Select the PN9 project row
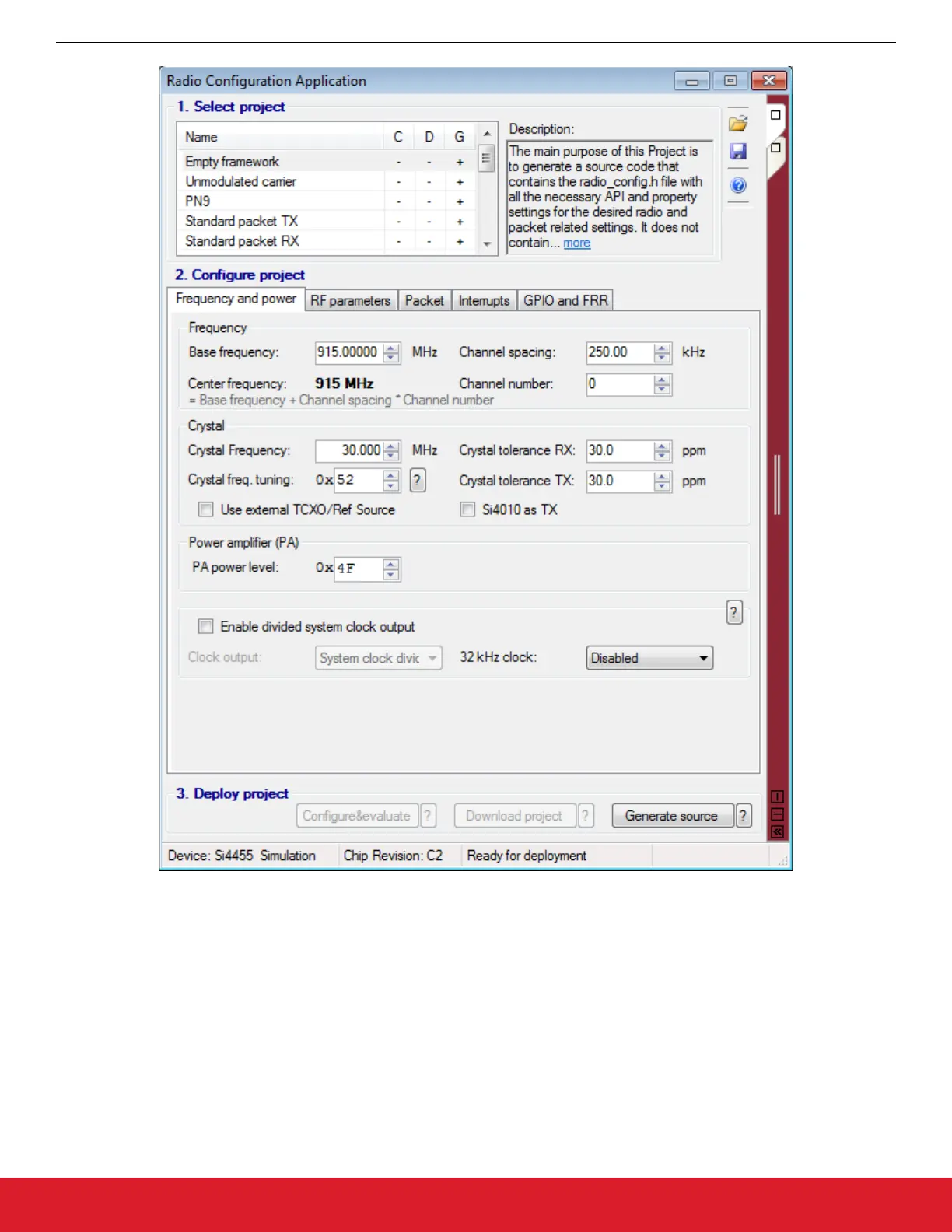The image size is (952, 1232). point(328,201)
